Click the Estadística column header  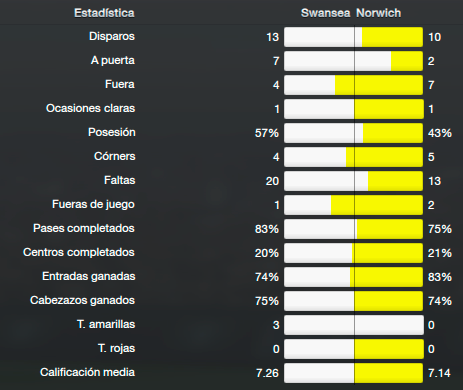point(104,13)
